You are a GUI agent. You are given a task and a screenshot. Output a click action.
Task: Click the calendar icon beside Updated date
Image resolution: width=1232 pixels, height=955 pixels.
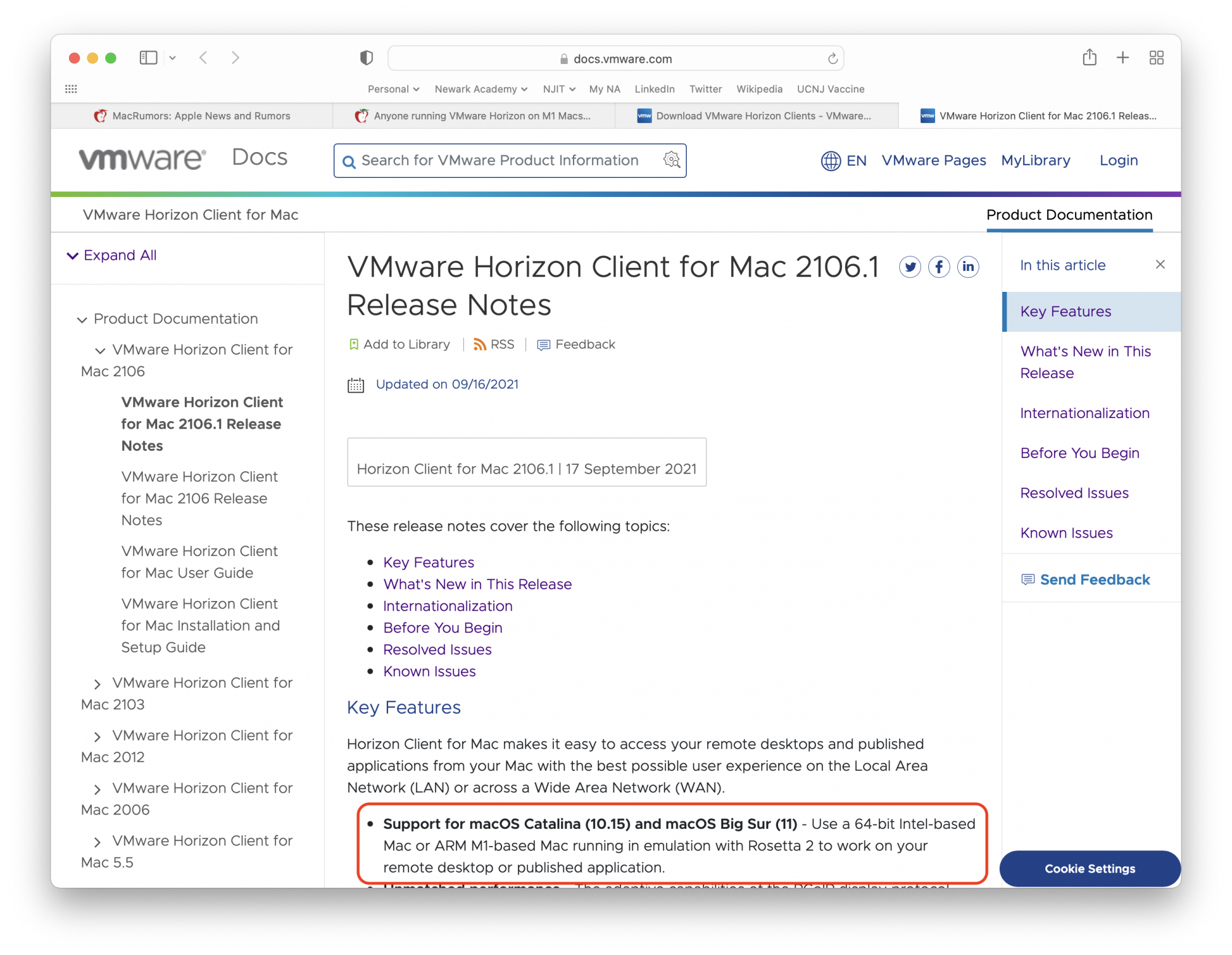click(x=356, y=385)
